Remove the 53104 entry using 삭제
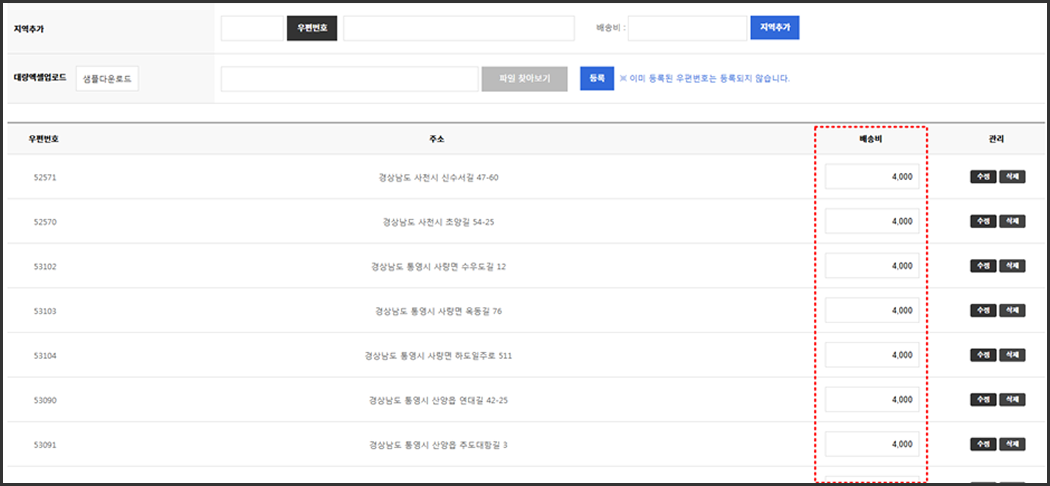1050x486 pixels. pos(1012,355)
